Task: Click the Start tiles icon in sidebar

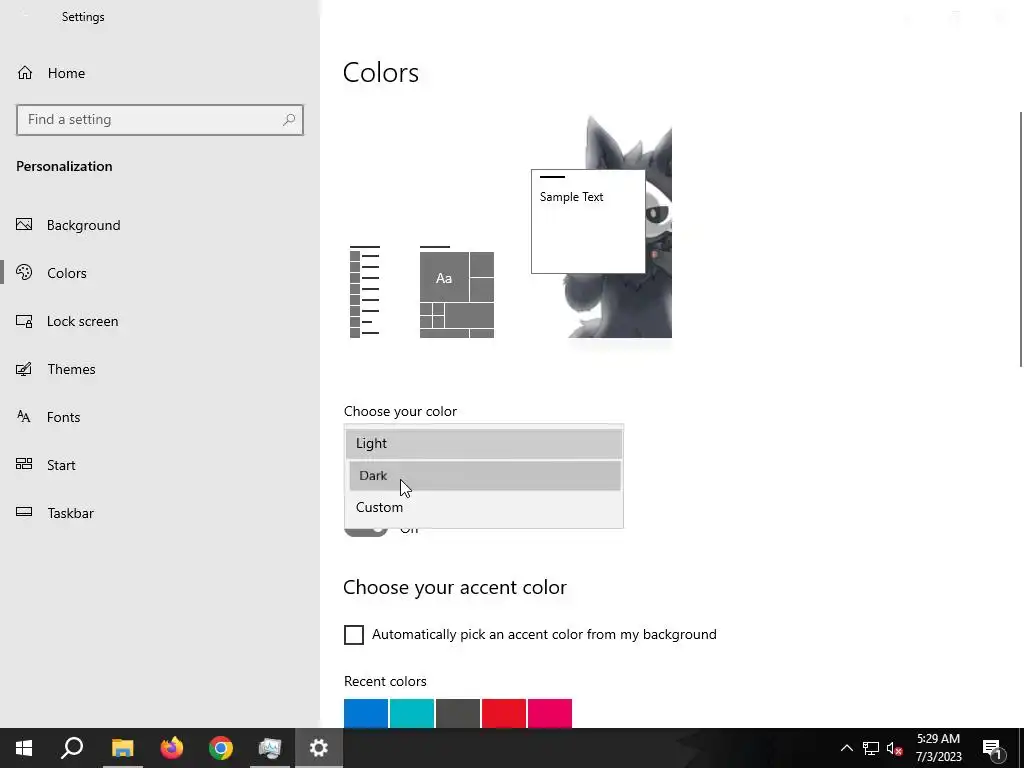Action: [24, 464]
